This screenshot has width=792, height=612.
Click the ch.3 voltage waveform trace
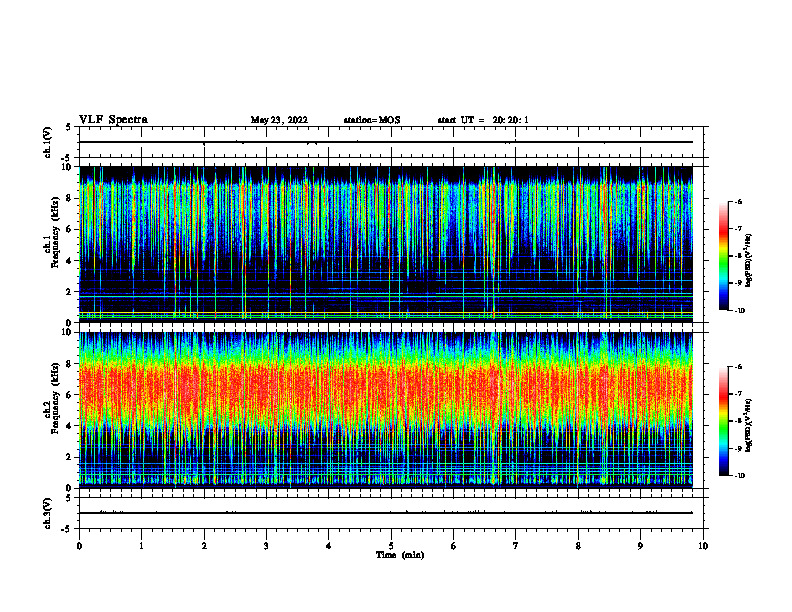click(x=386, y=513)
